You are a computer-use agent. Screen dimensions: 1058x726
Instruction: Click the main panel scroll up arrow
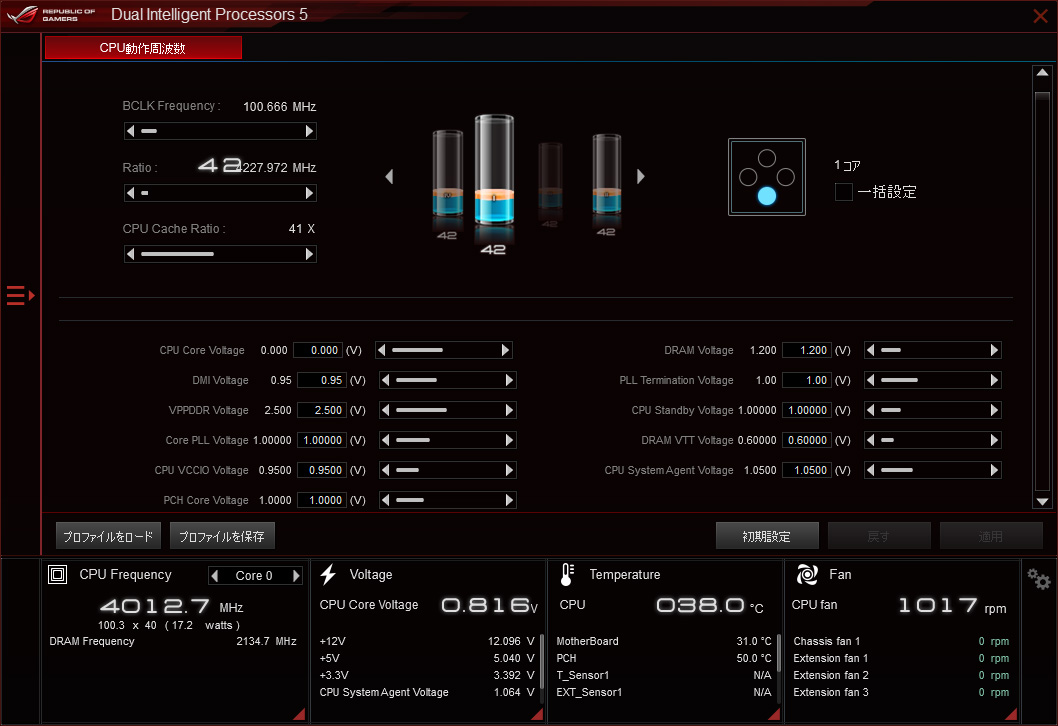click(x=1042, y=72)
